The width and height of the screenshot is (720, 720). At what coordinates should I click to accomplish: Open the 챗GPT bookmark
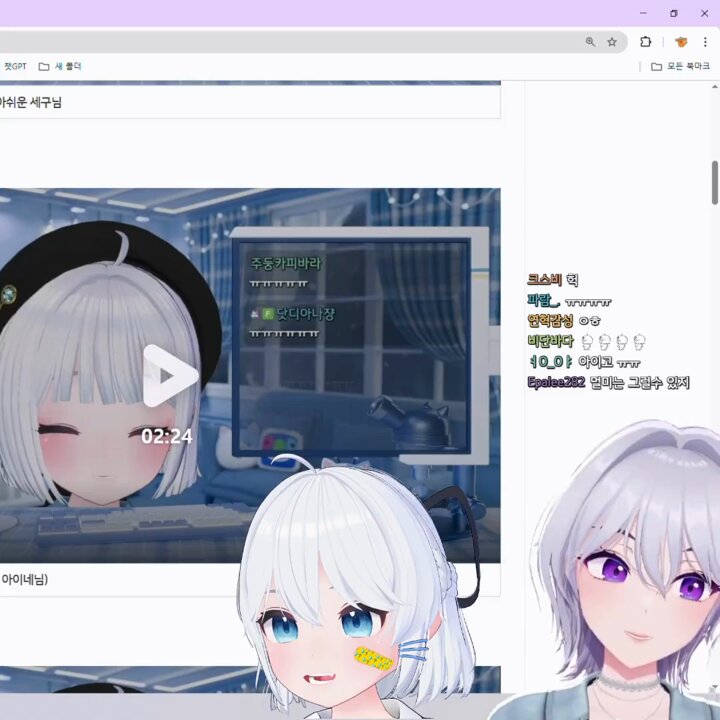14,66
